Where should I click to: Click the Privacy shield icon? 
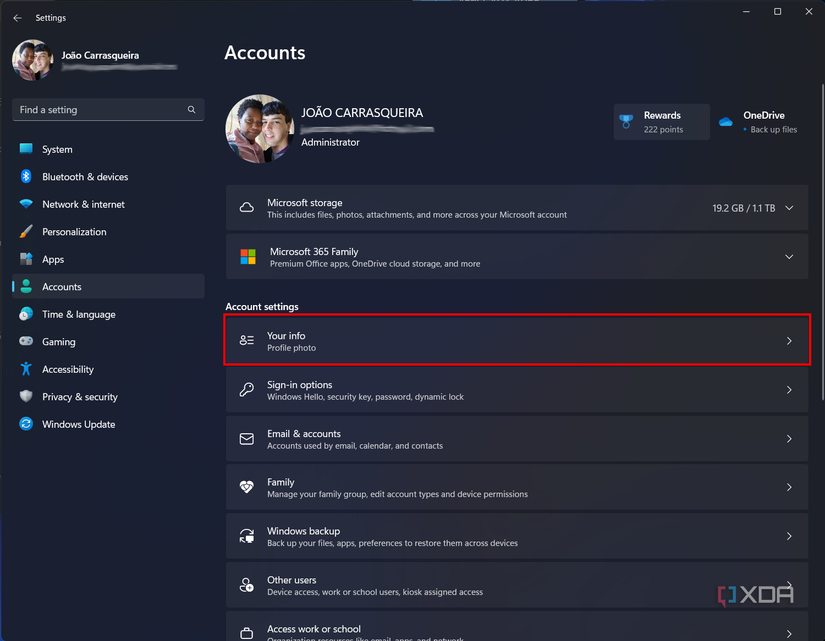coord(26,396)
